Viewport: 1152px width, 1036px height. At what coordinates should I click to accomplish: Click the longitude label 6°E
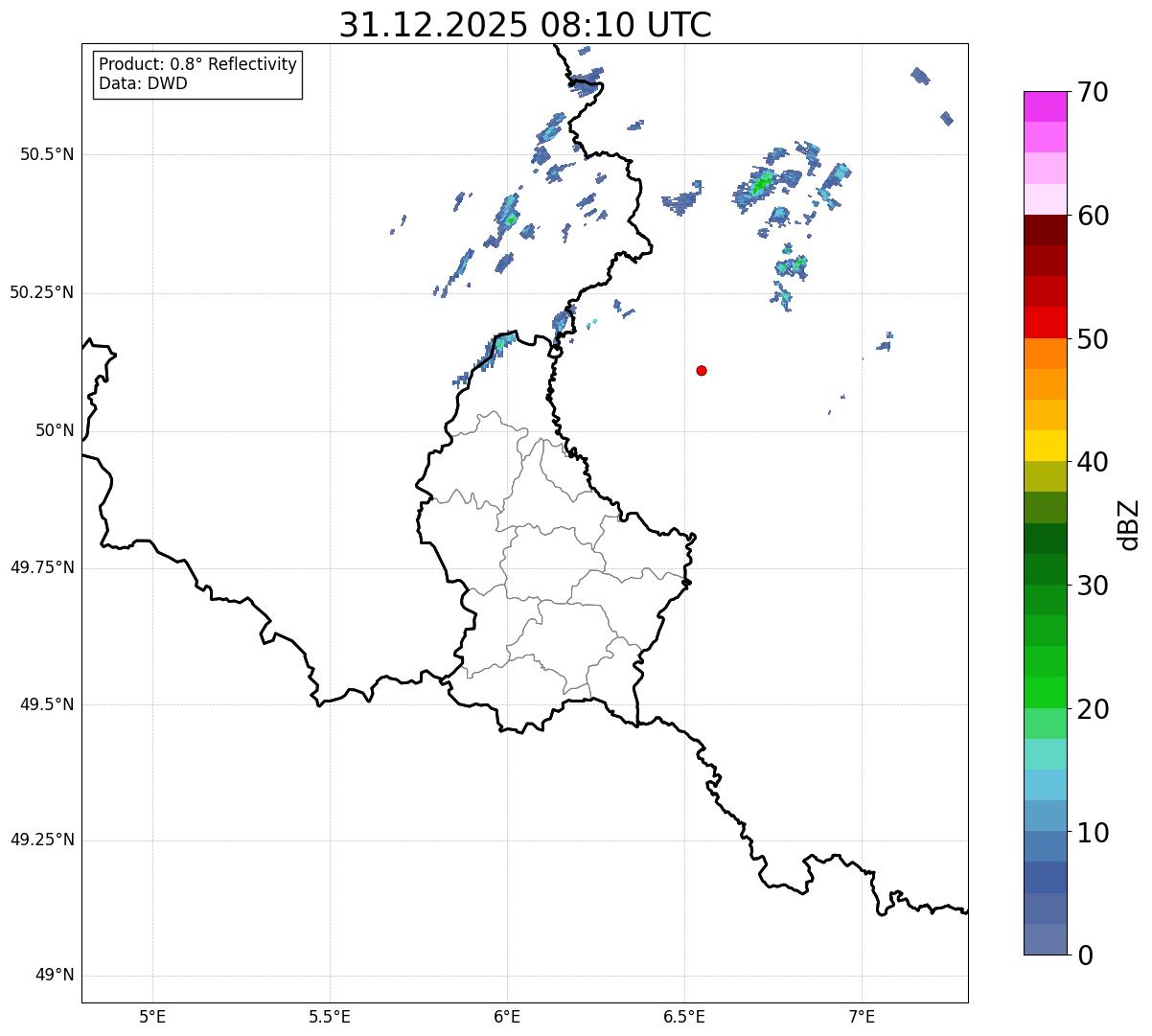[x=507, y=1017]
